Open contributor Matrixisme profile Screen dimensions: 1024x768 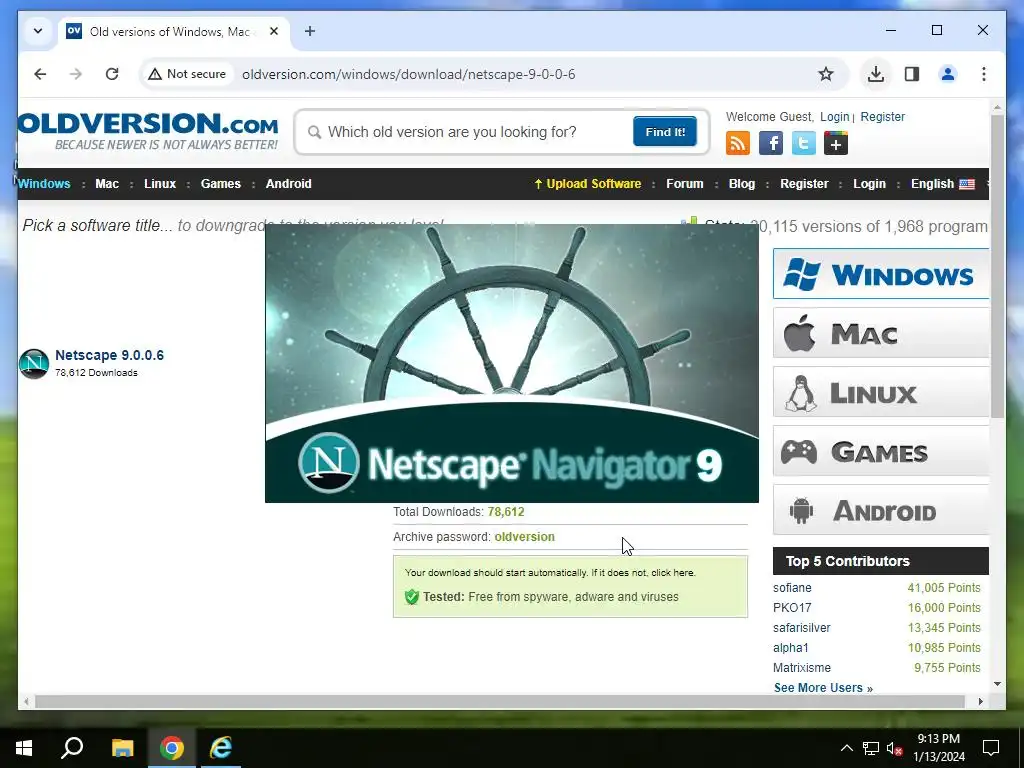(x=802, y=668)
